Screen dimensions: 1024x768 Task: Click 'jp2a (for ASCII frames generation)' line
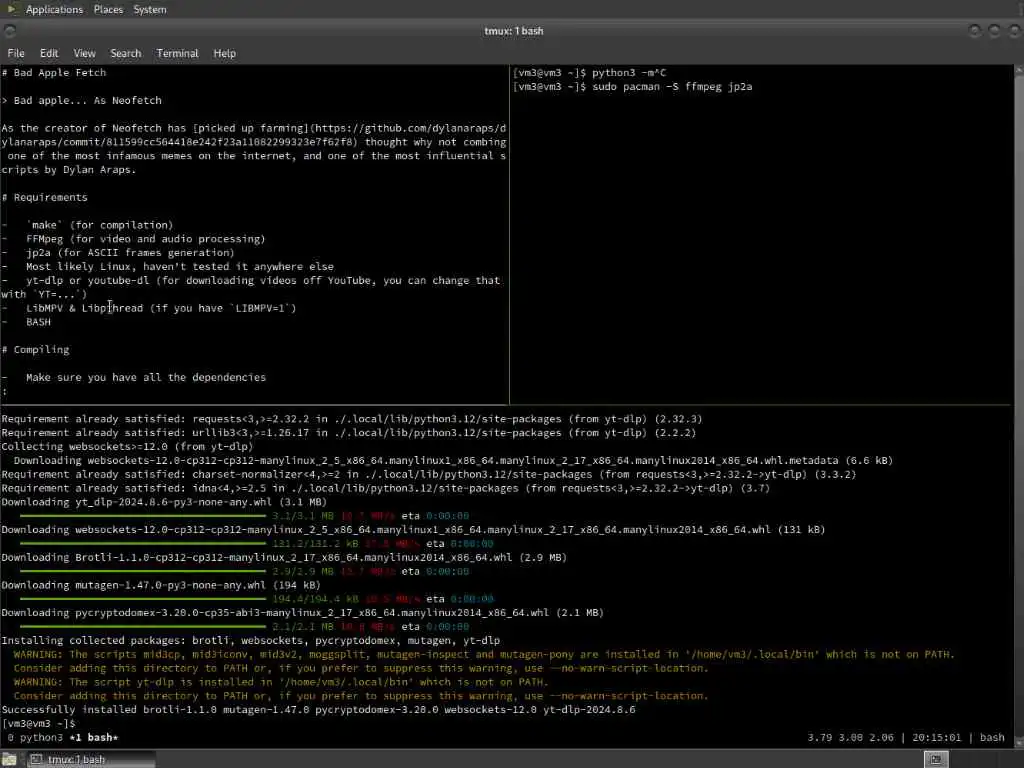[x=130, y=253]
